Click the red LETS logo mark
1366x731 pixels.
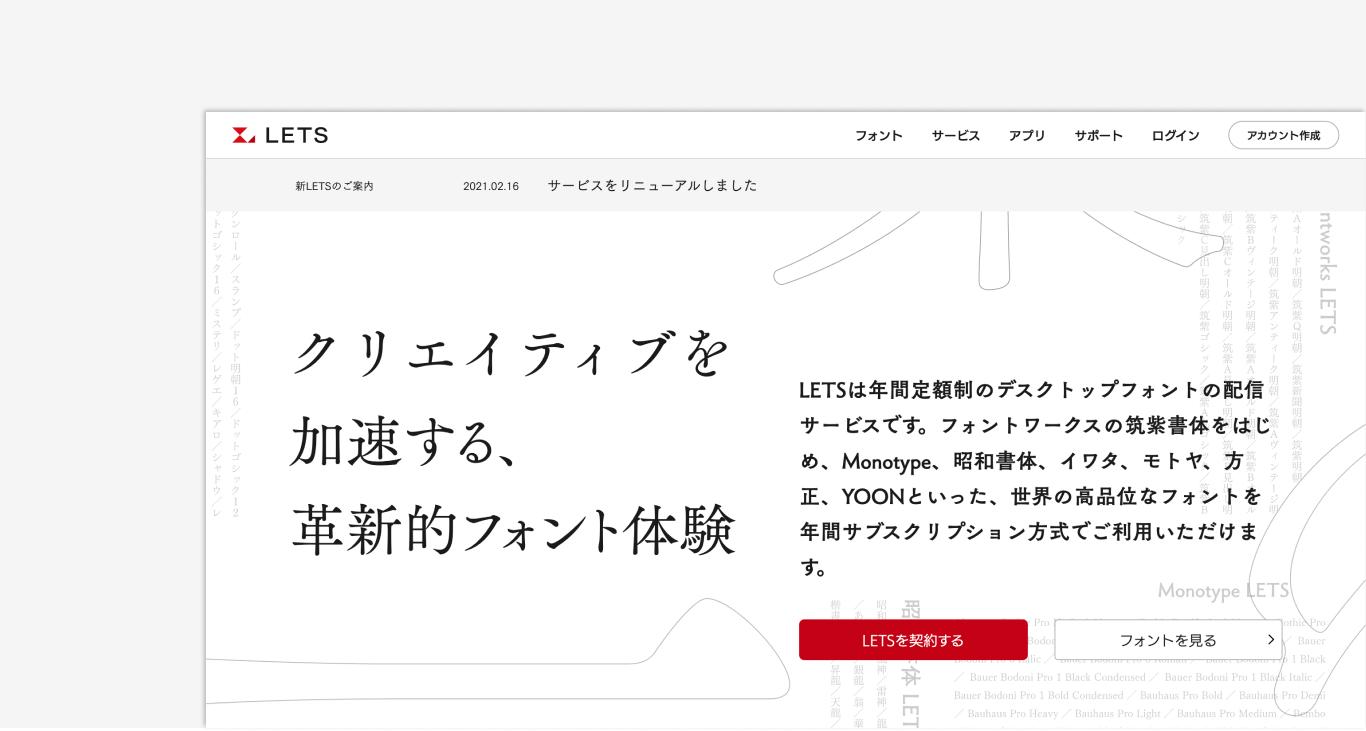[244, 135]
